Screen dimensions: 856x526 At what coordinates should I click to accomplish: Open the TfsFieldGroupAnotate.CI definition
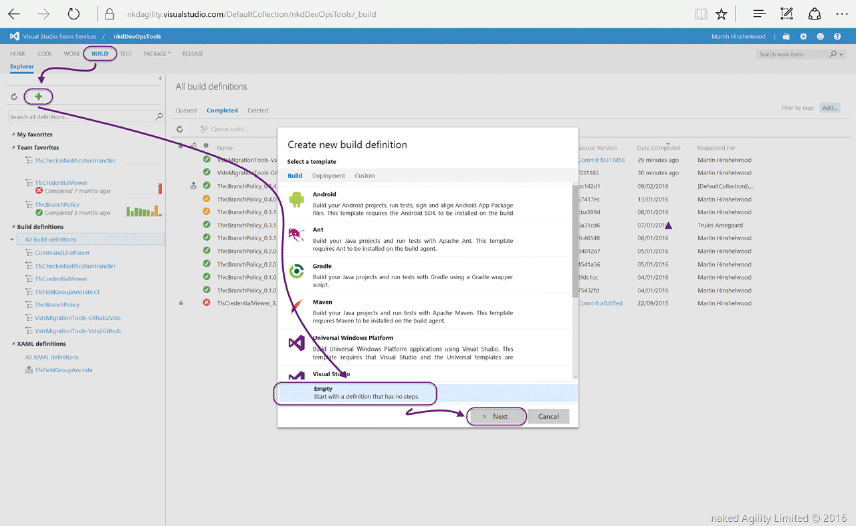point(67,292)
